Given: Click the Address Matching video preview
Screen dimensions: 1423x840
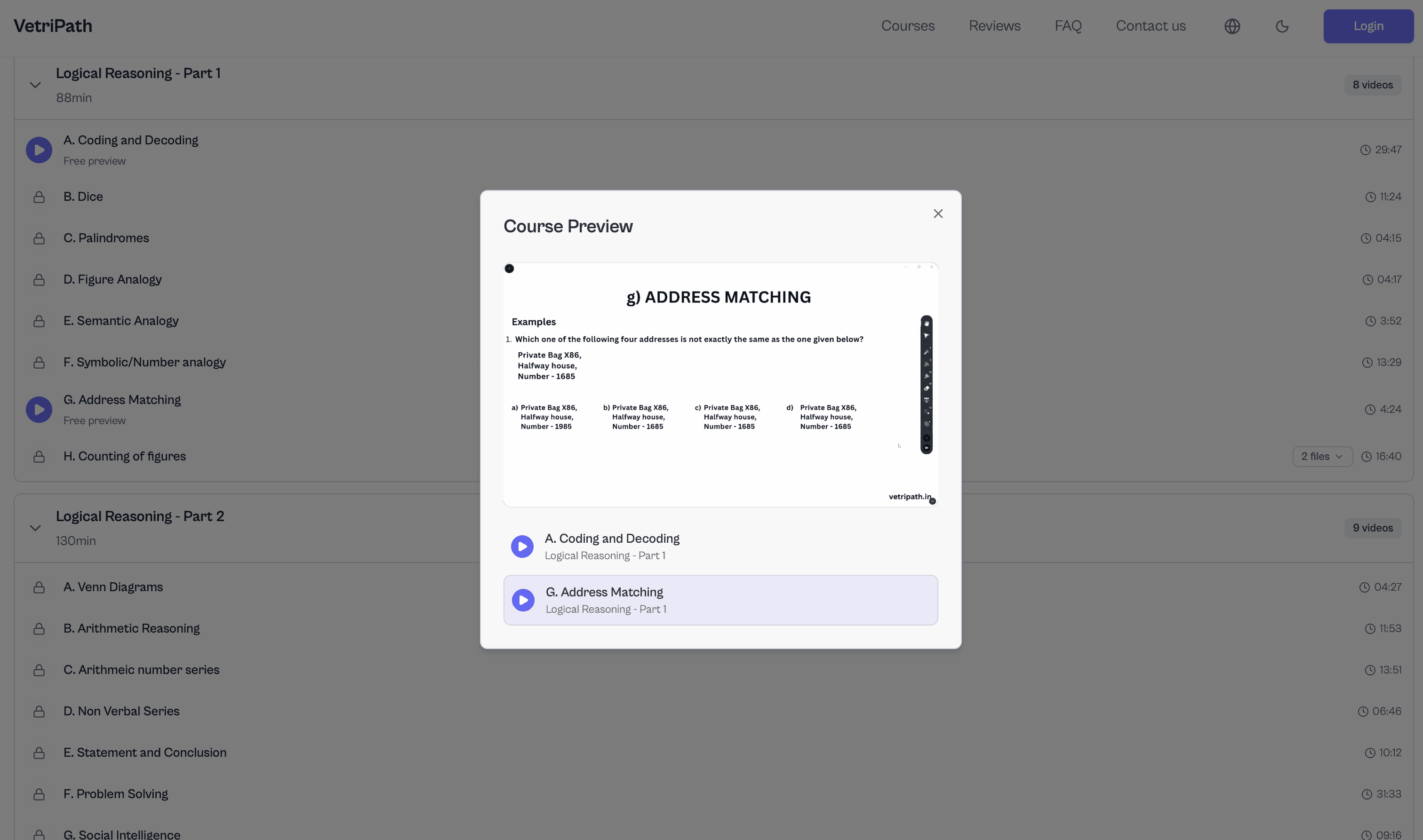Looking at the screenshot, I should (x=719, y=385).
